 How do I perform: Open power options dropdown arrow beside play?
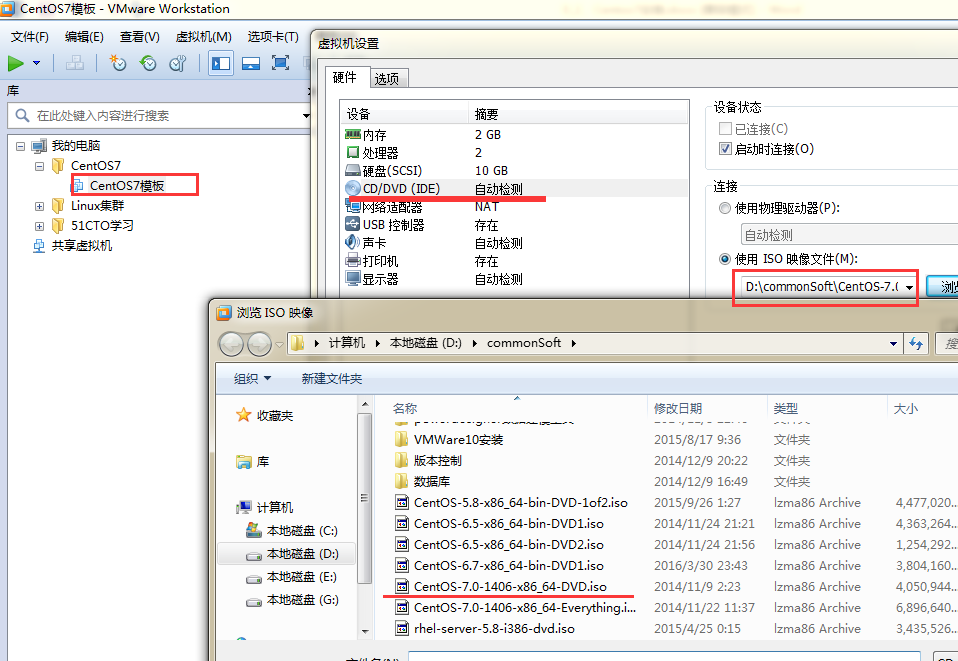pos(37,63)
